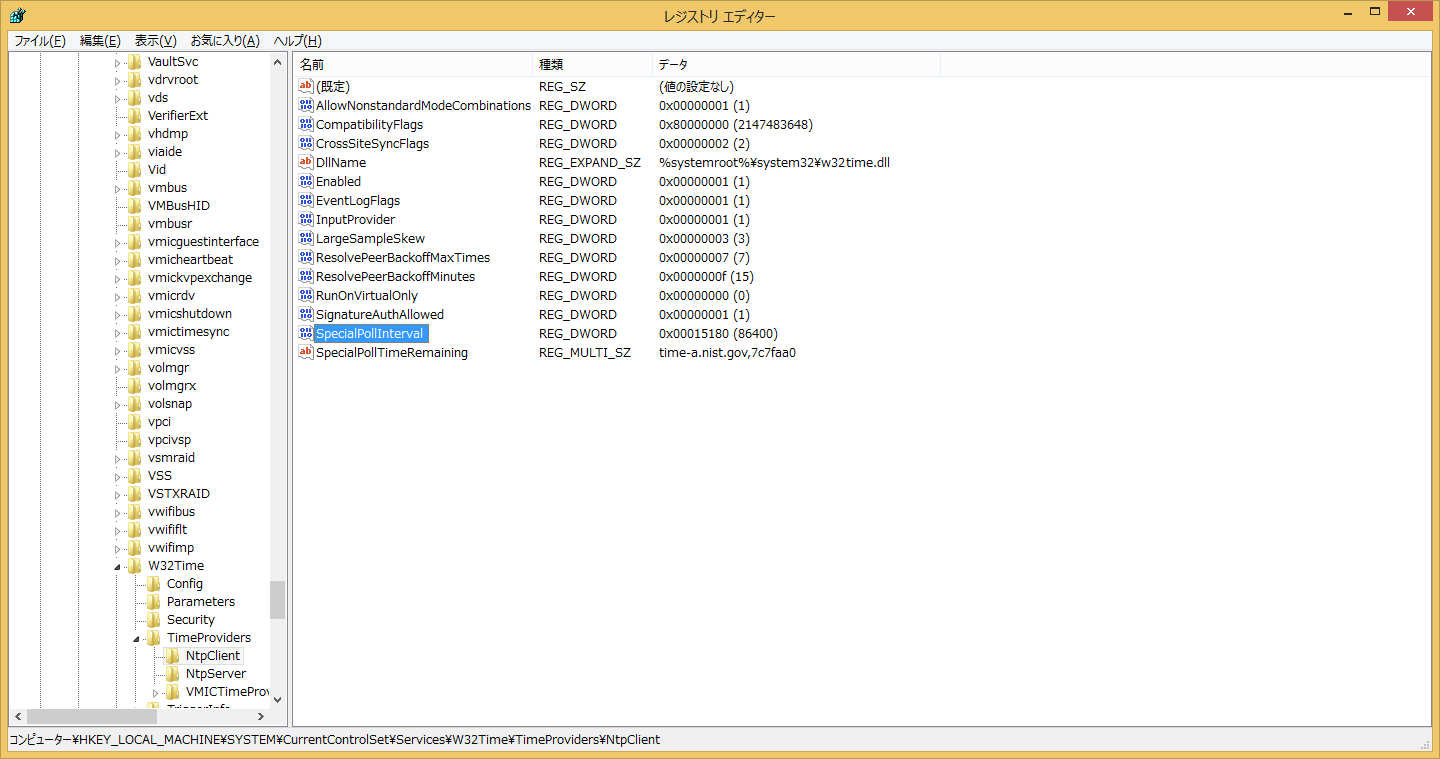Click the folder icon of NtpServer key
Image resolution: width=1440 pixels, height=759 pixels.
173,674
